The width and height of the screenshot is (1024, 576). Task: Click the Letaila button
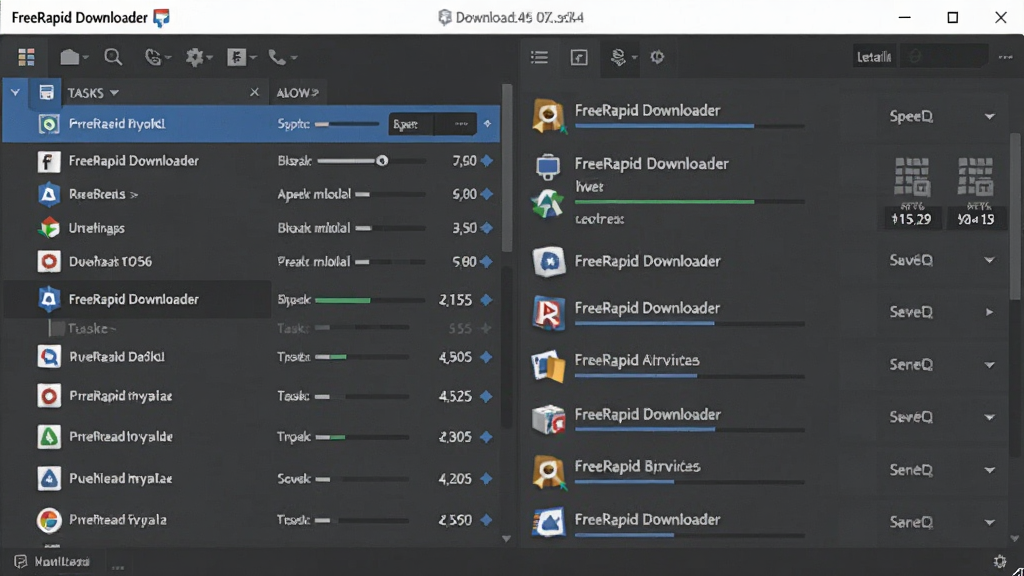click(x=874, y=57)
